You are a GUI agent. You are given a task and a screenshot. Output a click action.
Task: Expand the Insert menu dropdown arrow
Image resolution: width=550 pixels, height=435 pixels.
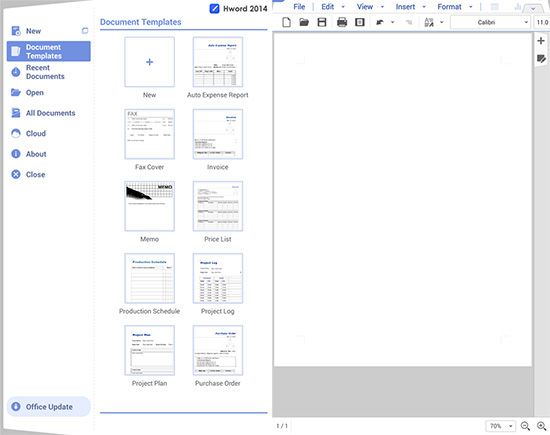pyautogui.click(x=424, y=7)
